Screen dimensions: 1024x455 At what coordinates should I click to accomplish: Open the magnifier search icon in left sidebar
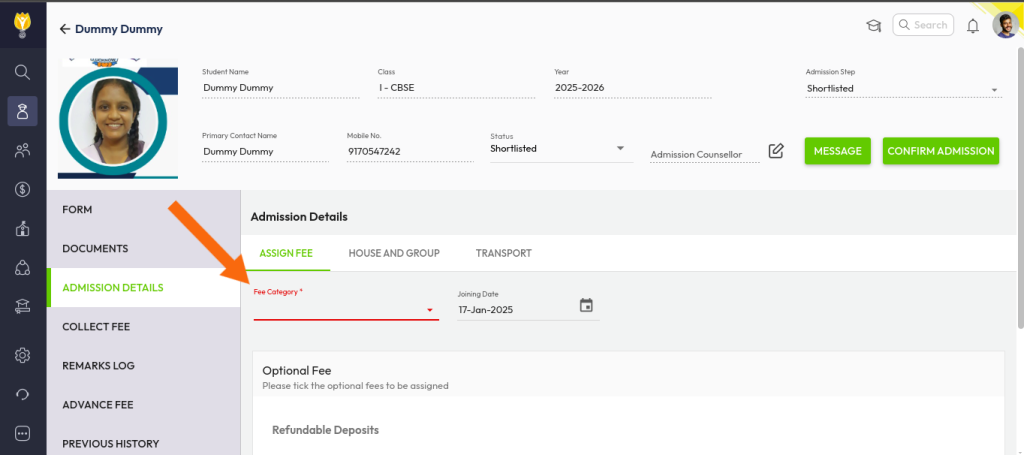[x=22, y=72]
